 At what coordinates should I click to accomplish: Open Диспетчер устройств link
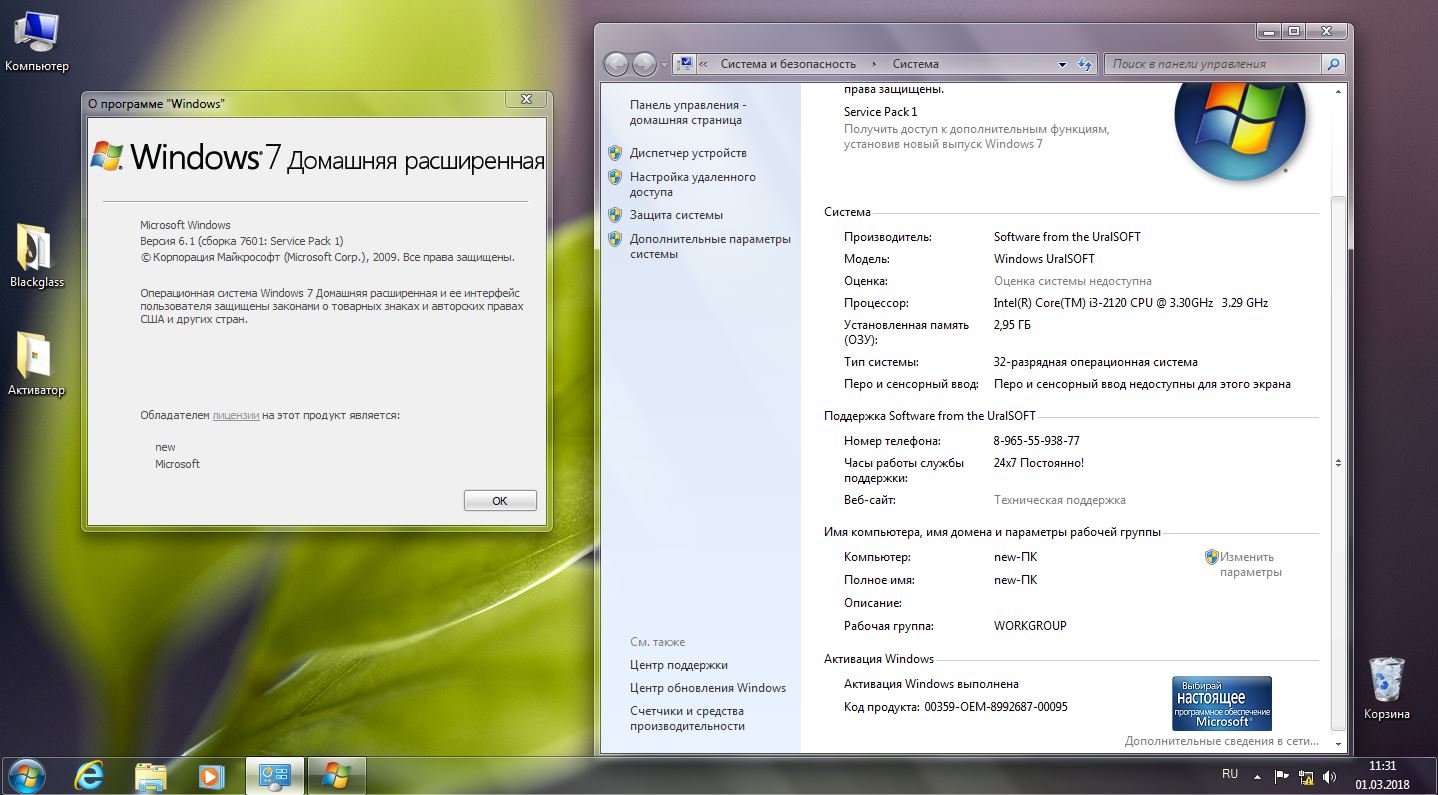coord(688,153)
